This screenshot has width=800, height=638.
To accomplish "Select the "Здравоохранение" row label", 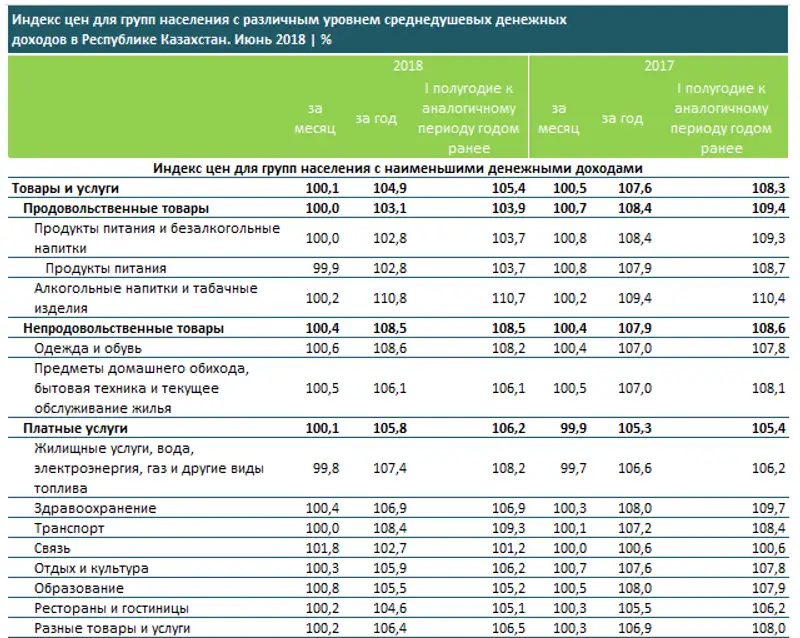I will [95, 508].
